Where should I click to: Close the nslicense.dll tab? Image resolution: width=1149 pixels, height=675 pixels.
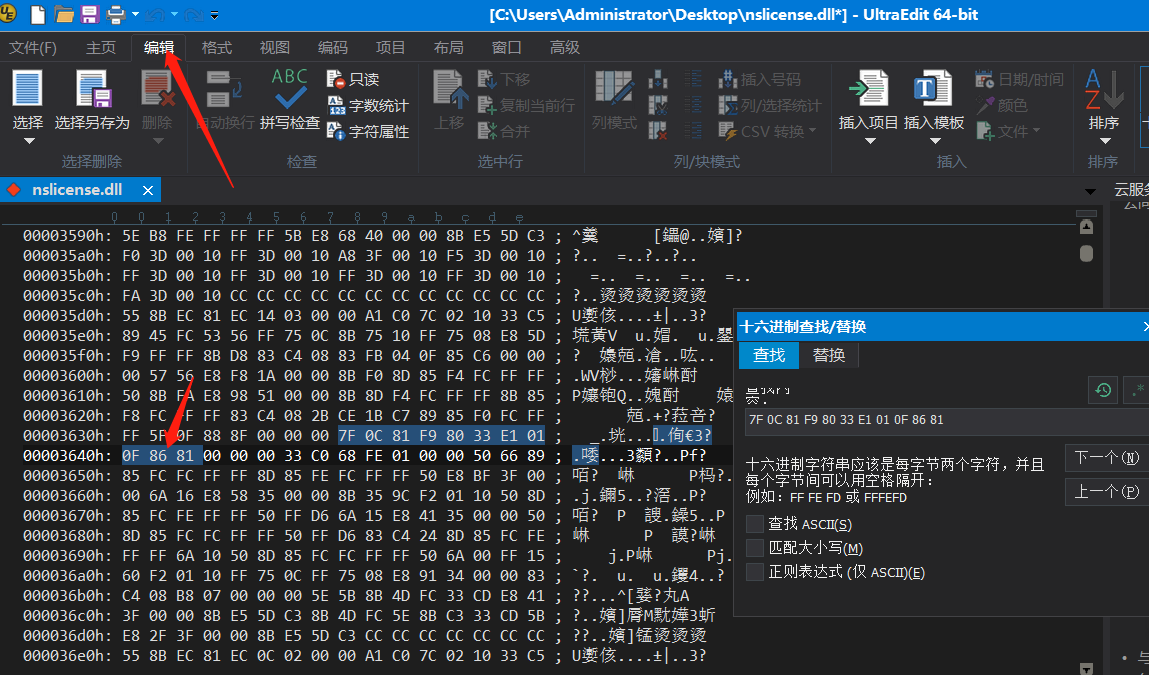(147, 191)
